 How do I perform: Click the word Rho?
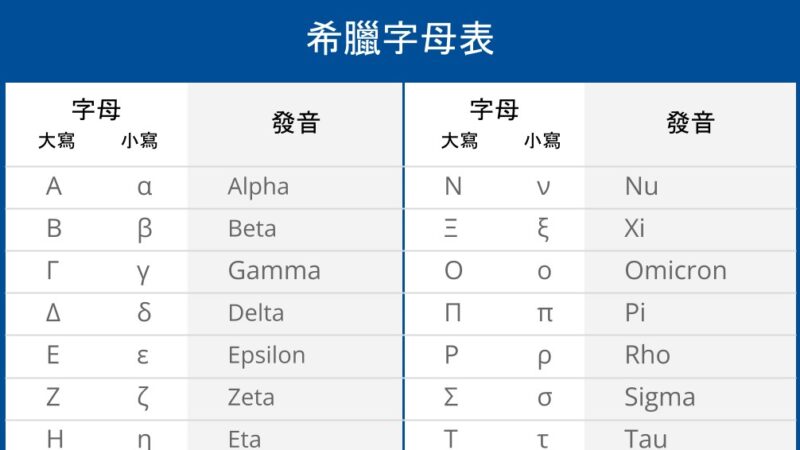(x=647, y=355)
